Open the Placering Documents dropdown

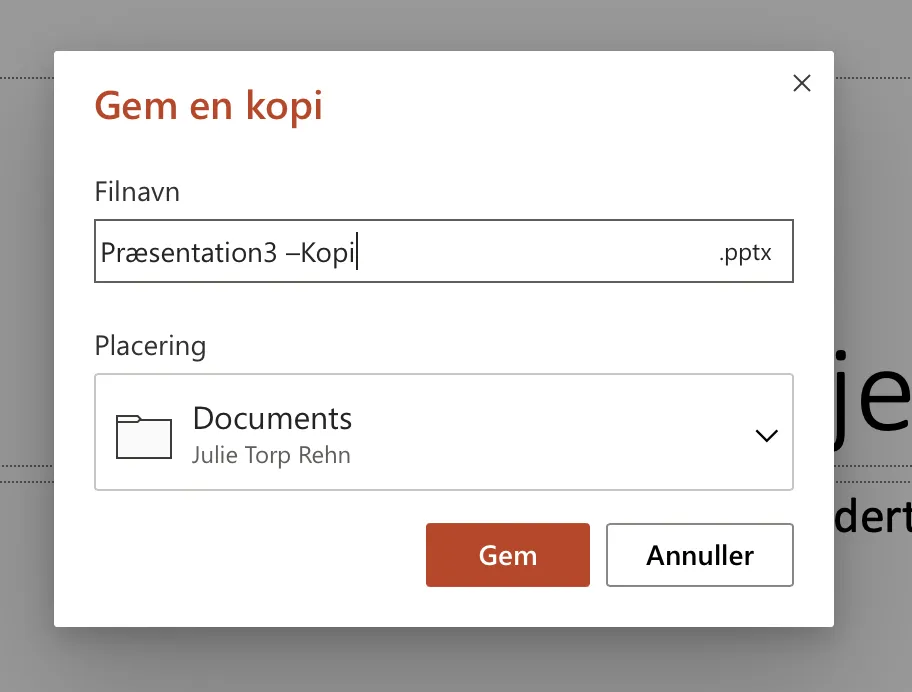444,432
